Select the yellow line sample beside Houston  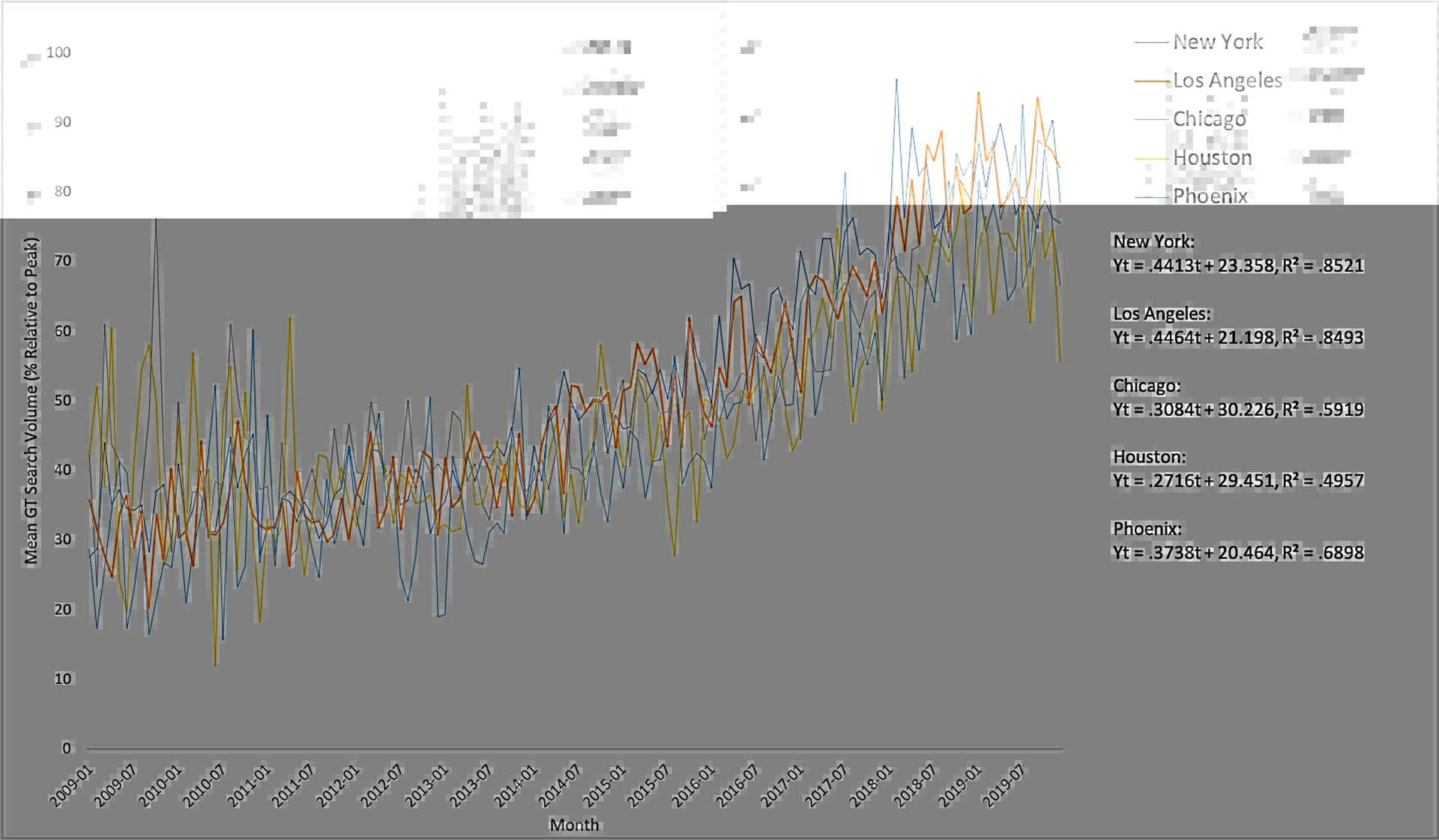[1152, 158]
